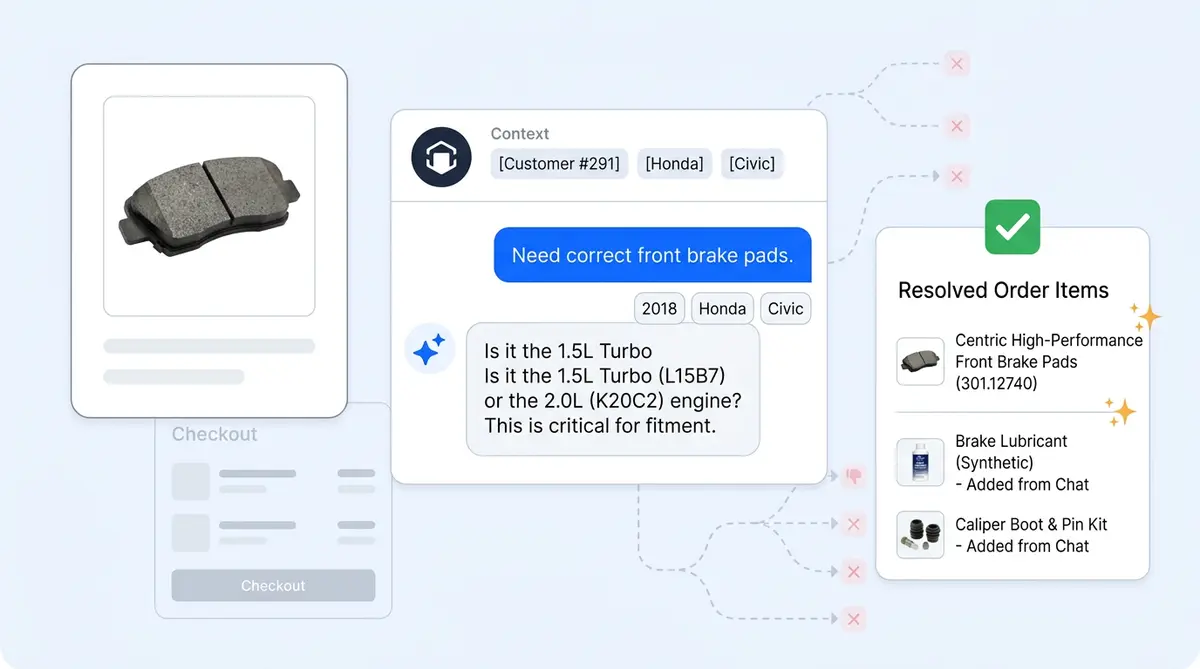This screenshot has height=669, width=1200.
Task: Select the red X near the top-right branch
Action: [x=956, y=63]
